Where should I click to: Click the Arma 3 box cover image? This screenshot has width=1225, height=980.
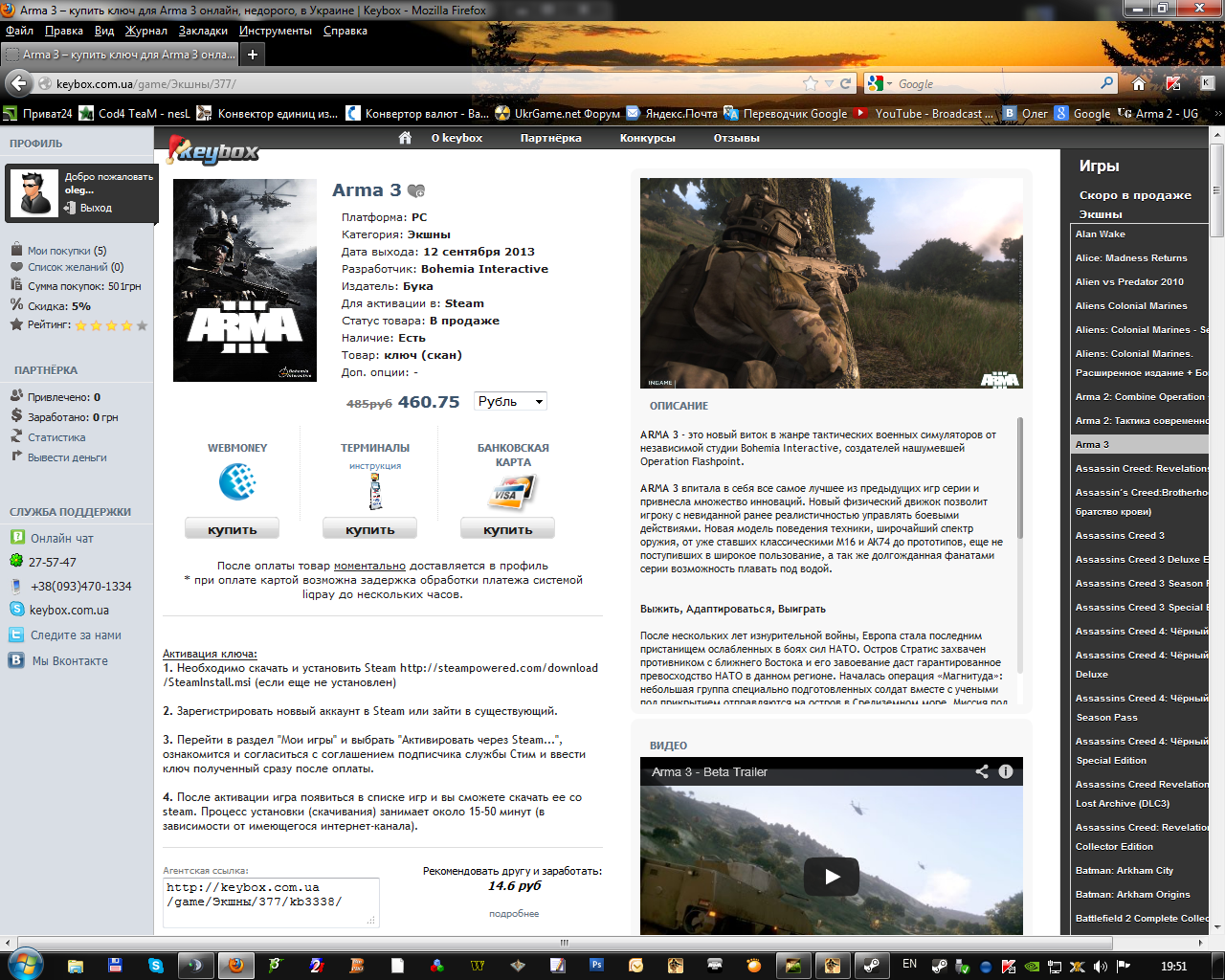click(x=245, y=280)
